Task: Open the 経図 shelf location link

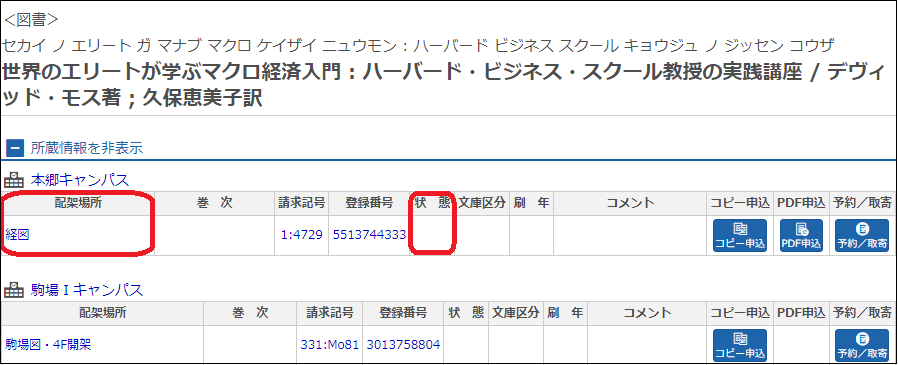Action: point(17,234)
